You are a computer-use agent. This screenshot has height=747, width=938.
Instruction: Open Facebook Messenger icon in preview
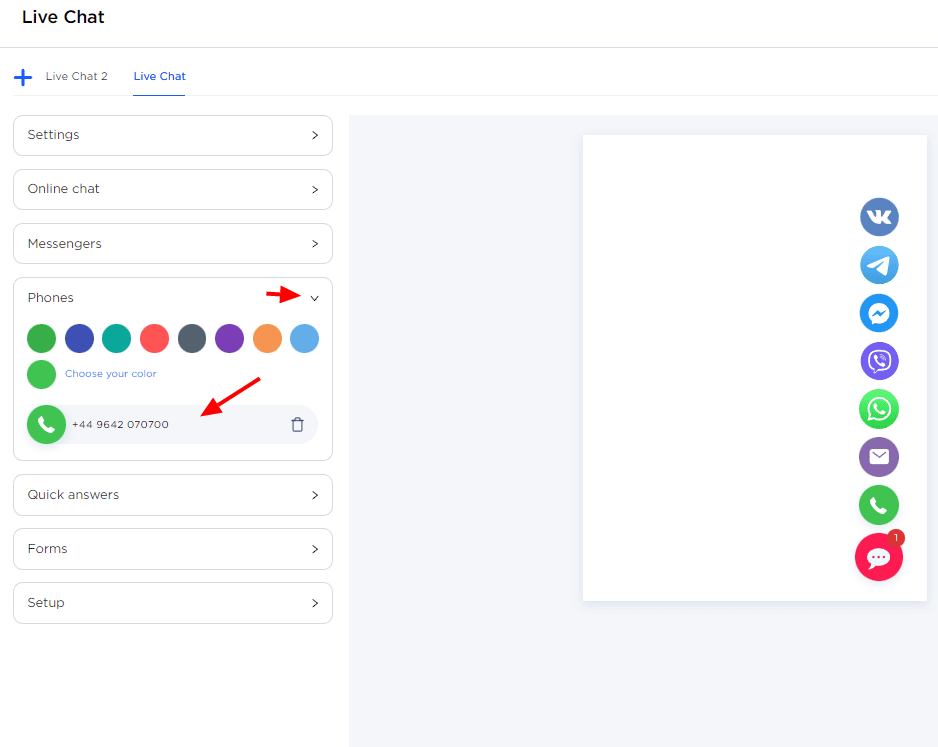879,313
